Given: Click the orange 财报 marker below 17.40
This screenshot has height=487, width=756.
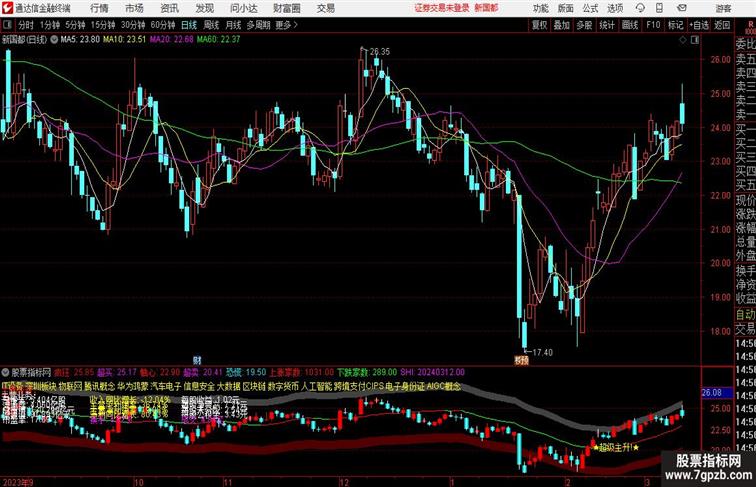Looking at the screenshot, I should pos(521,360).
